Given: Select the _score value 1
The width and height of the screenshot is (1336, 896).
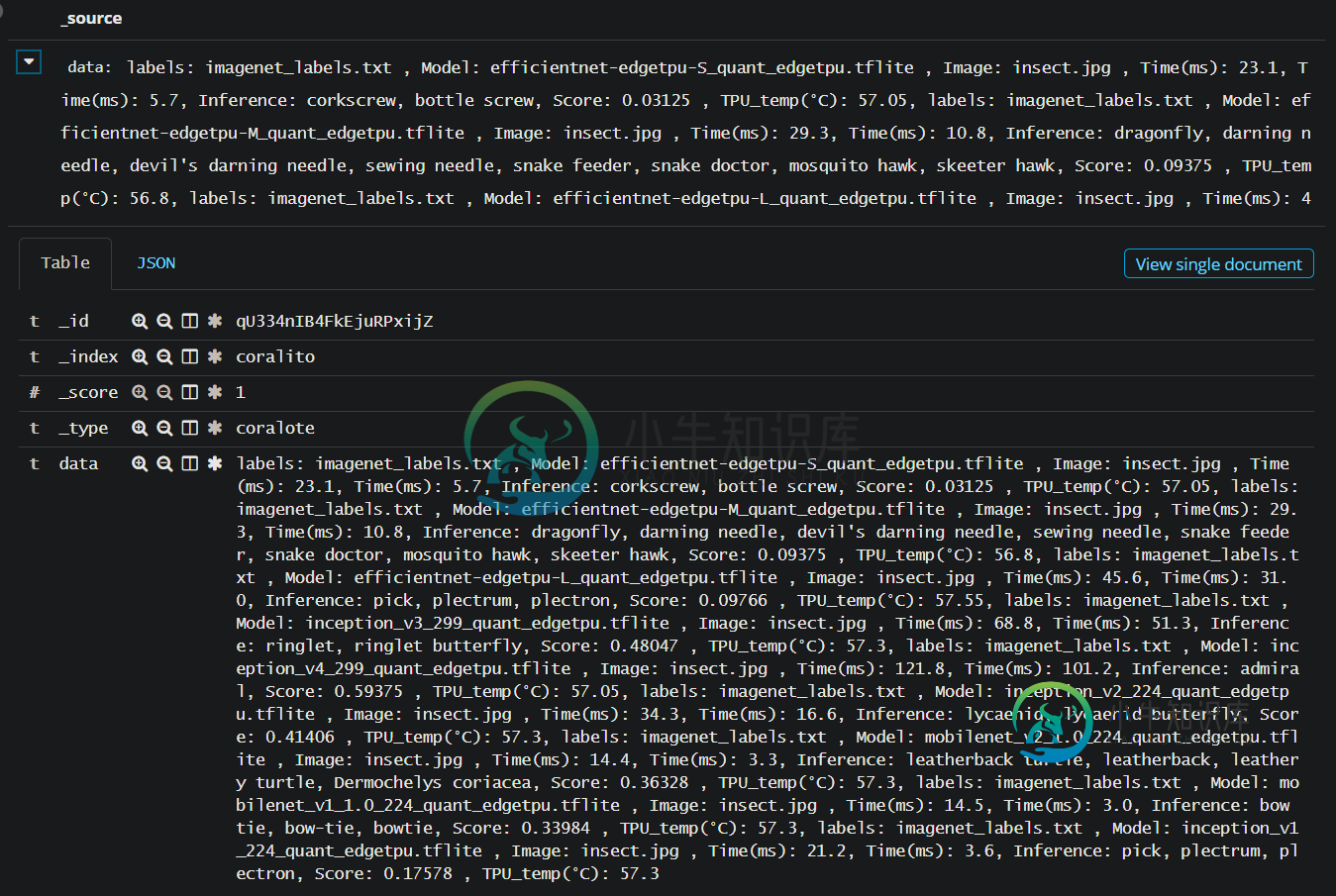Looking at the screenshot, I should pyautogui.click(x=241, y=392).
